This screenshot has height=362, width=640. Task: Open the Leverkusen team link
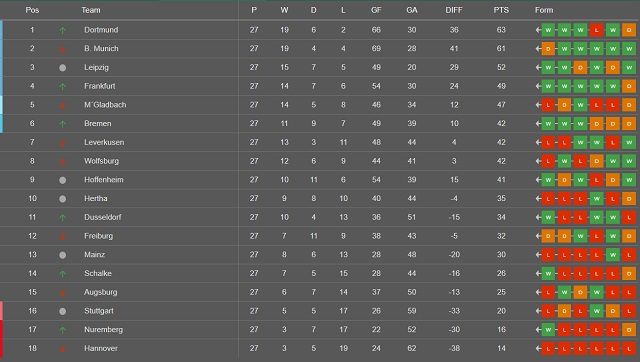point(104,142)
